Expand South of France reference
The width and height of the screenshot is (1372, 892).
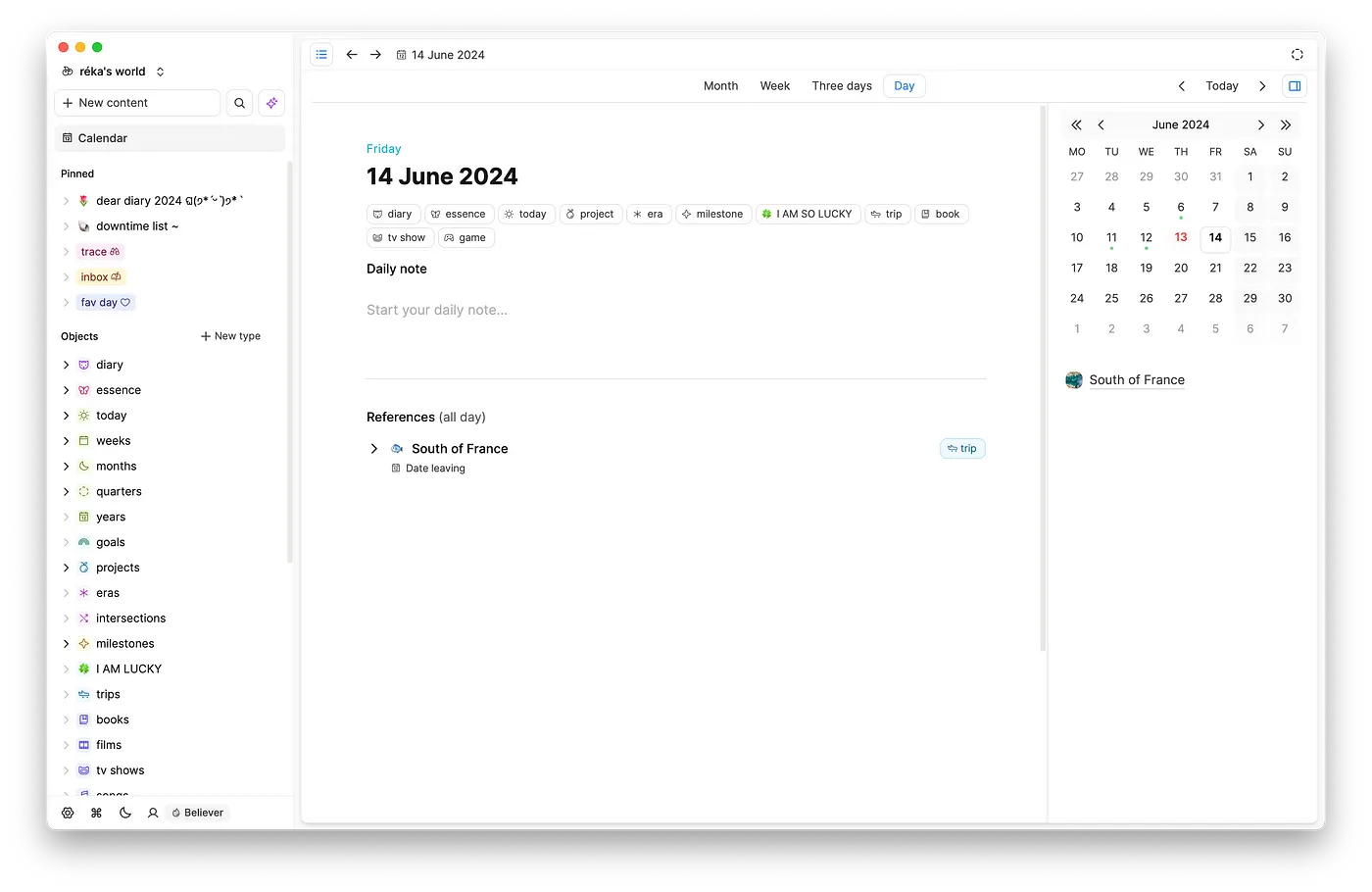(x=373, y=449)
